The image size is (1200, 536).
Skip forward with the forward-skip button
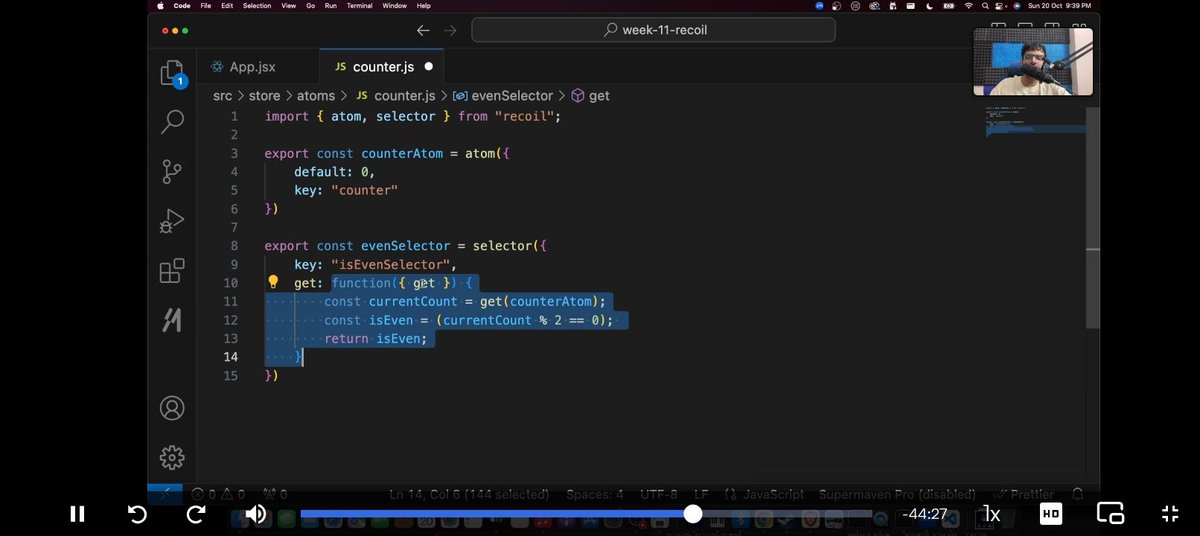pos(196,514)
